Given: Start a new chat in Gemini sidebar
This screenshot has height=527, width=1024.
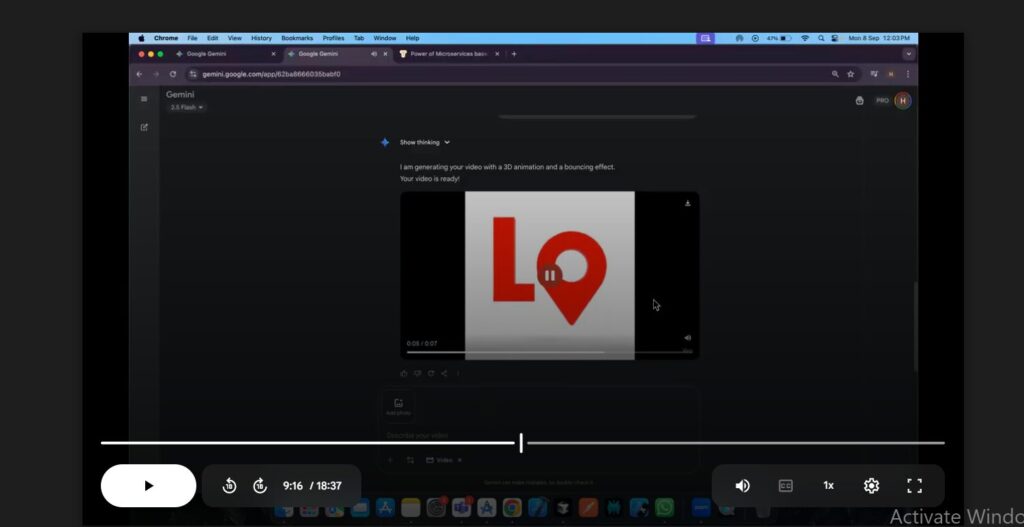Looking at the screenshot, I should click(144, 127).
